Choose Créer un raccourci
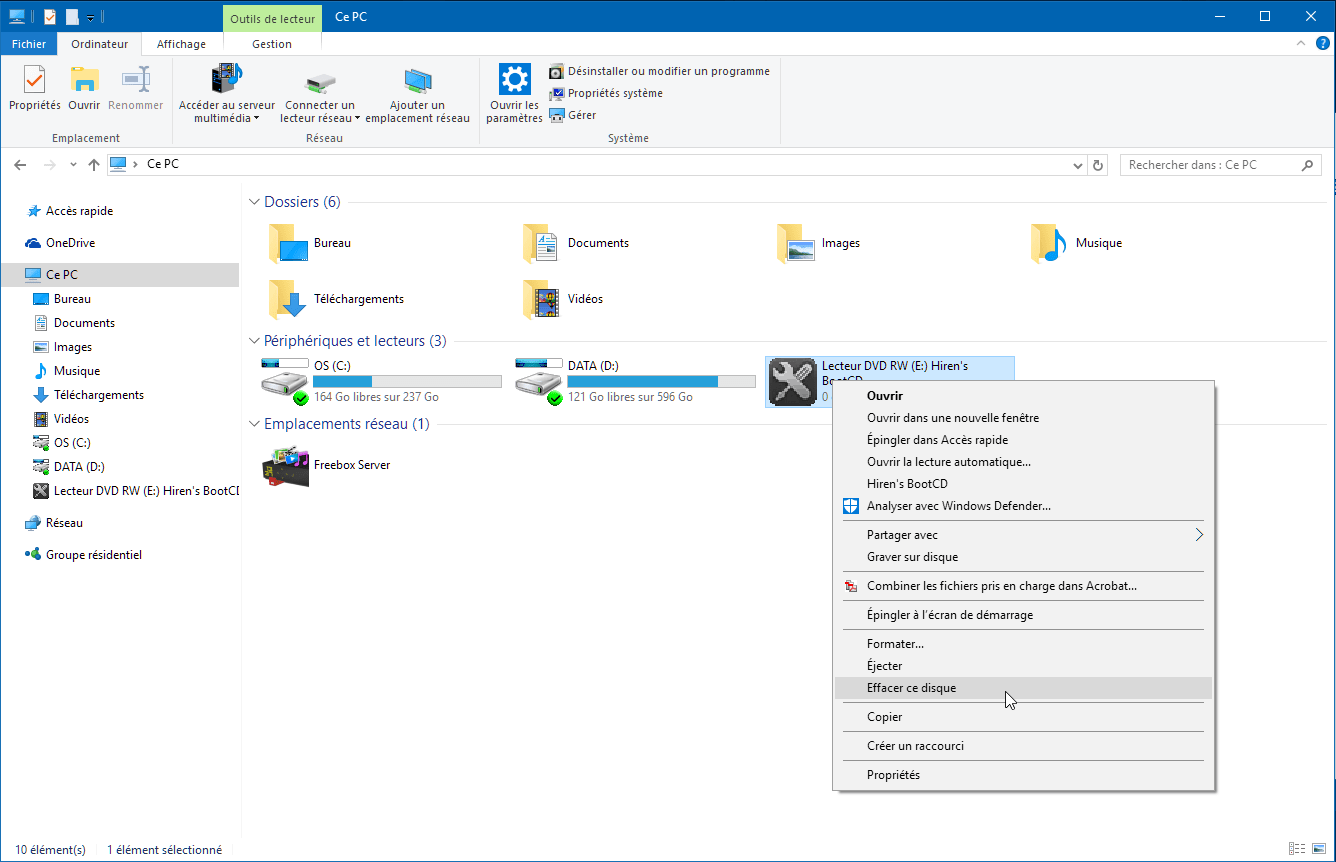The height and width of the screenshot is (862, 1336). coord(1023,746)
